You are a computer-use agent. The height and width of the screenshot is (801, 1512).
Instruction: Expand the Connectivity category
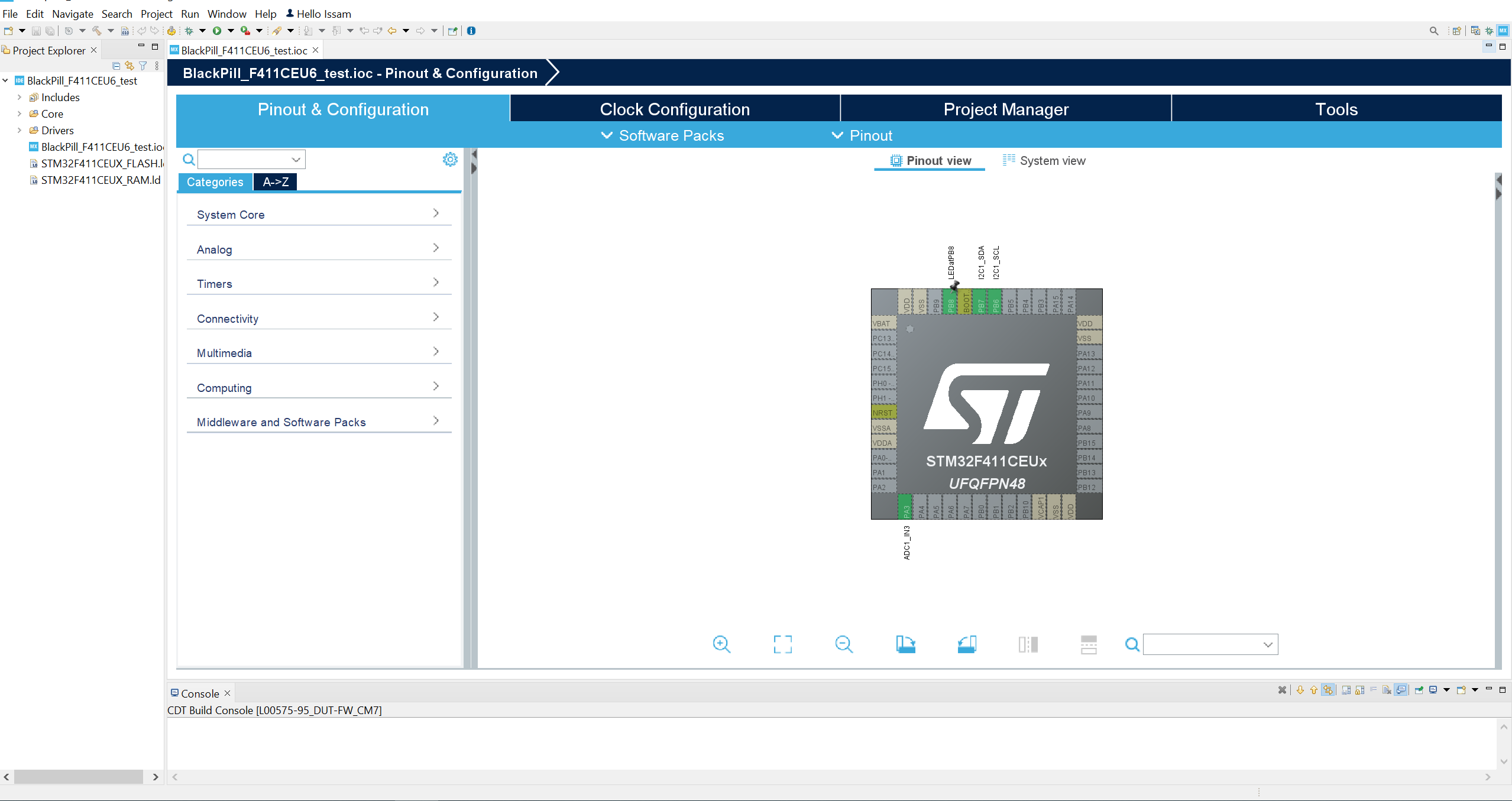[x=319, y=318]
